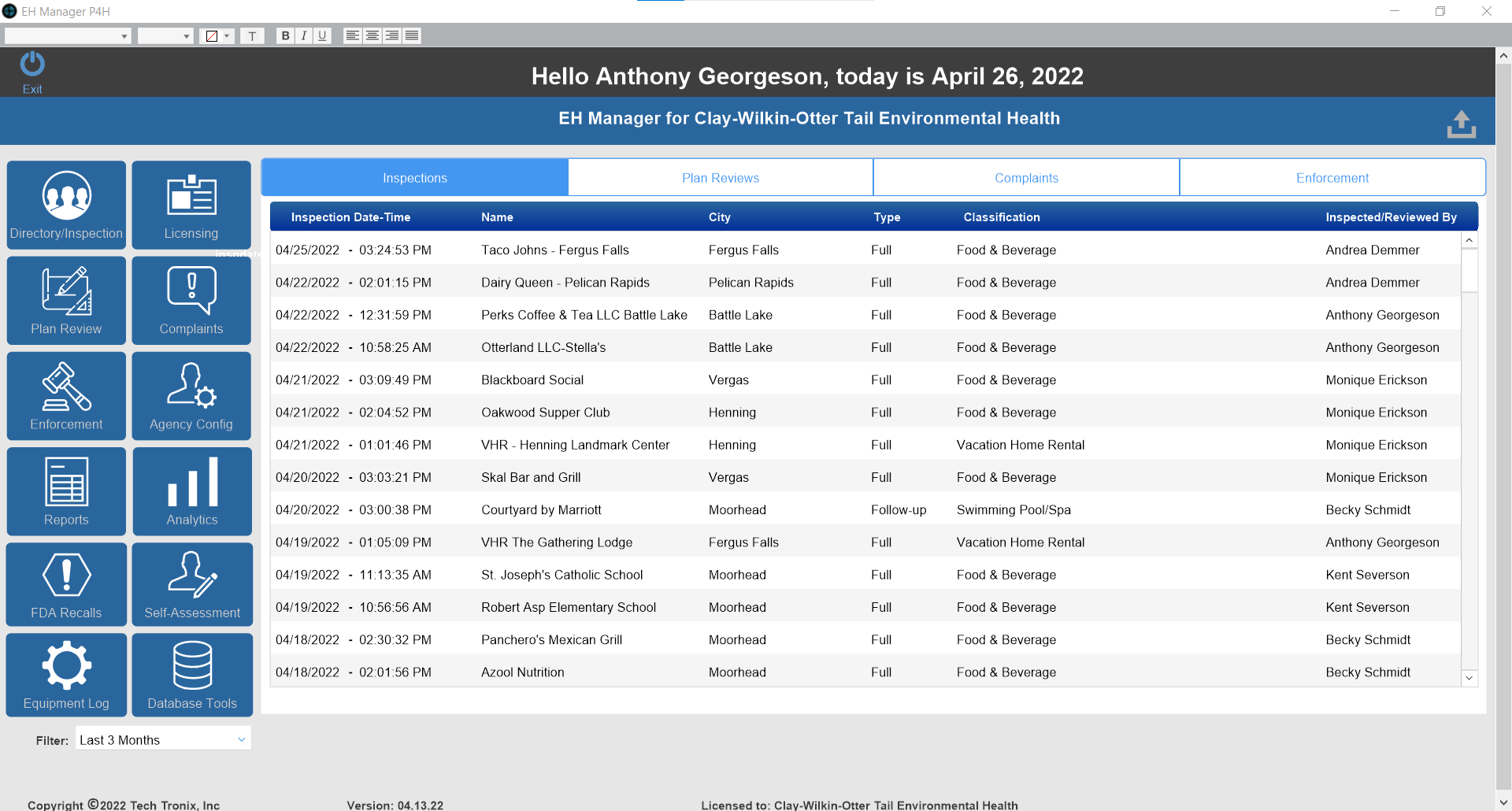This screenshot has height=811, width=1512.
Task: Open the Directory/Inspection module
Action: coord(65,205)
